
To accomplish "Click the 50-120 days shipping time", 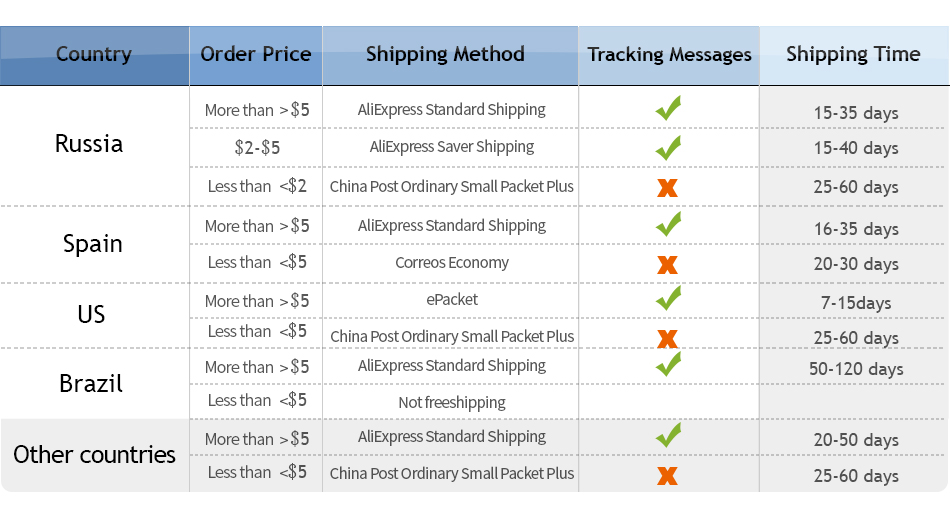I will click(856, 369).
